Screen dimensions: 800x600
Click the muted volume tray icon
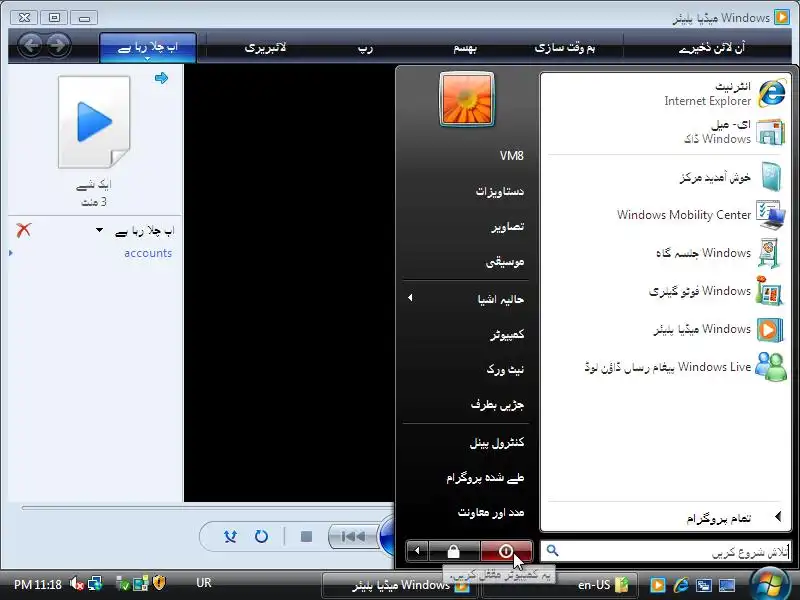[77, 583]
